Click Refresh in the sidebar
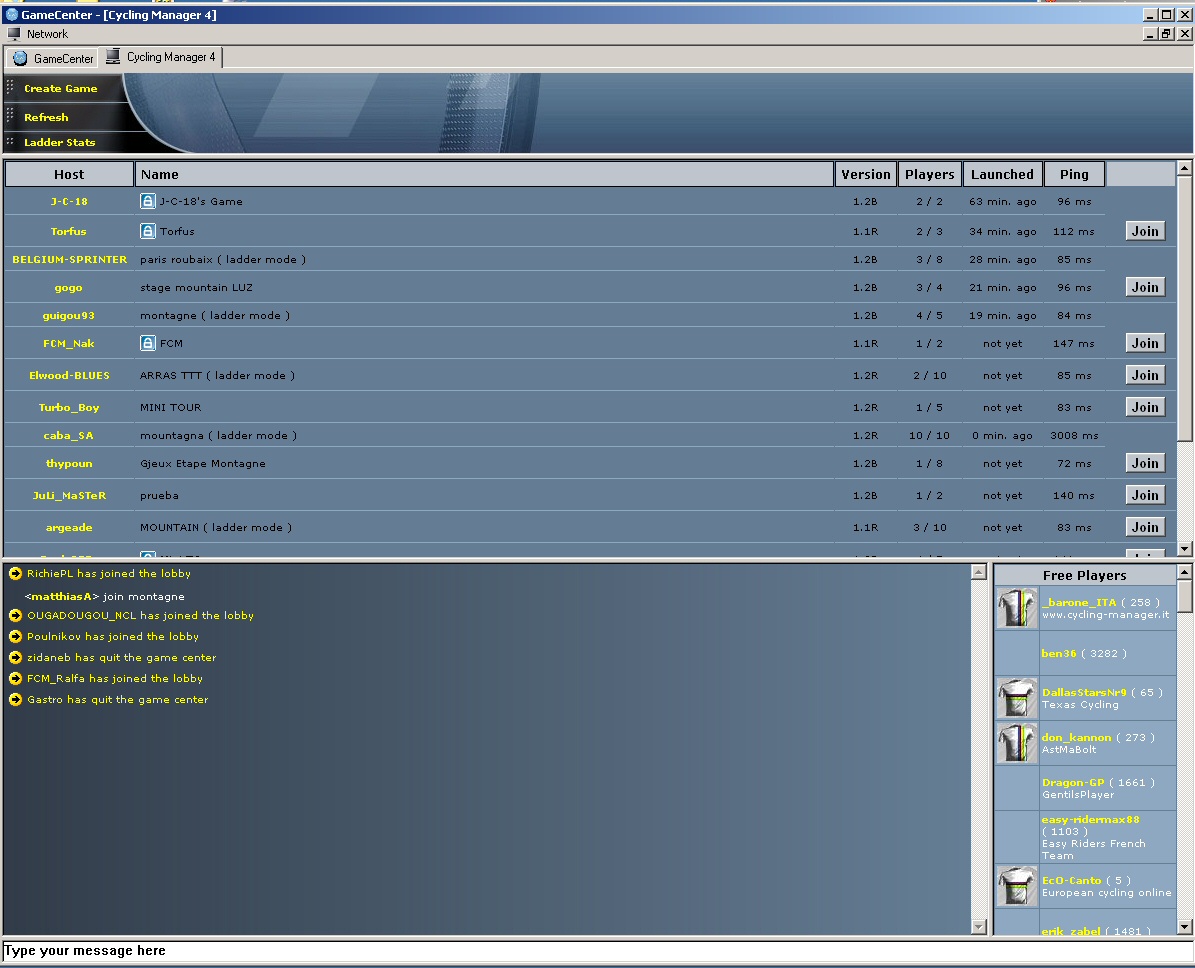Viewport: 1195px width, 968px height. (46, 117)
